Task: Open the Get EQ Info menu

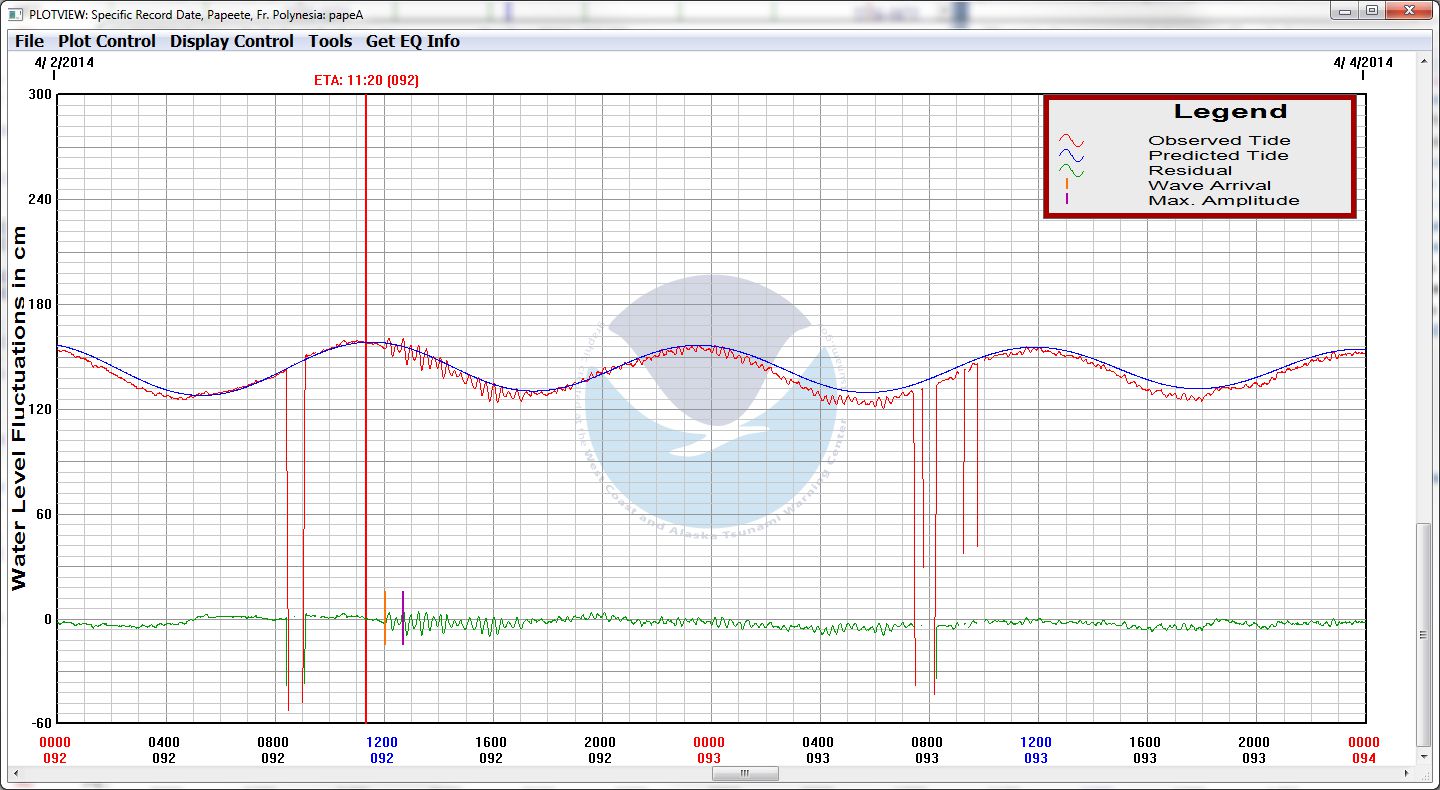Action: [x=413, y=41]
